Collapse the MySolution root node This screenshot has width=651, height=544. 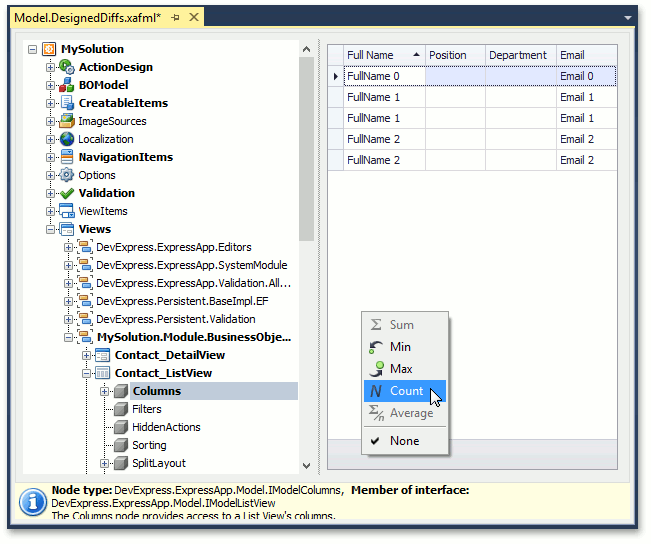click(x=32, y=49)
